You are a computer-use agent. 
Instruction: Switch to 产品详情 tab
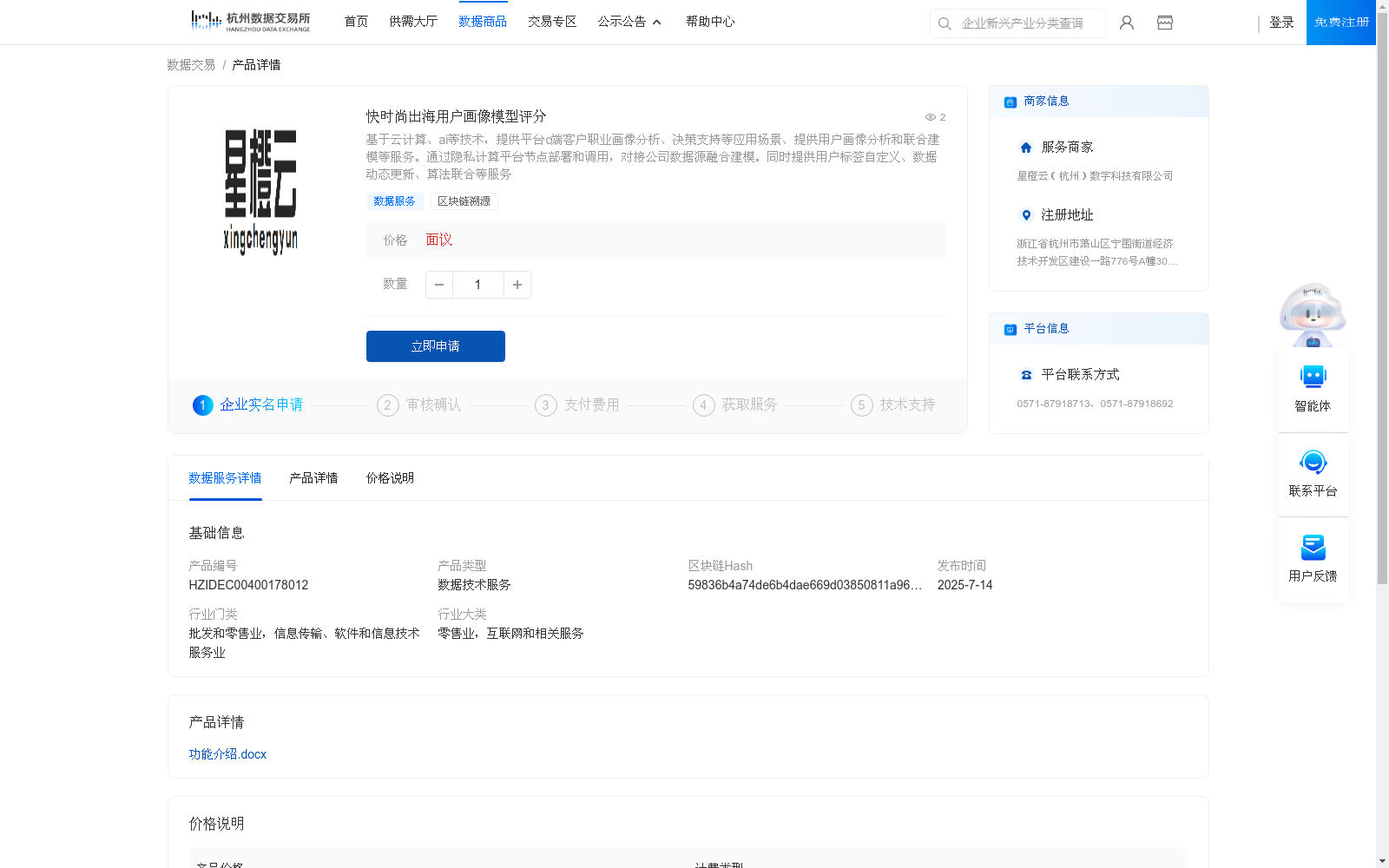click(313, 478)
